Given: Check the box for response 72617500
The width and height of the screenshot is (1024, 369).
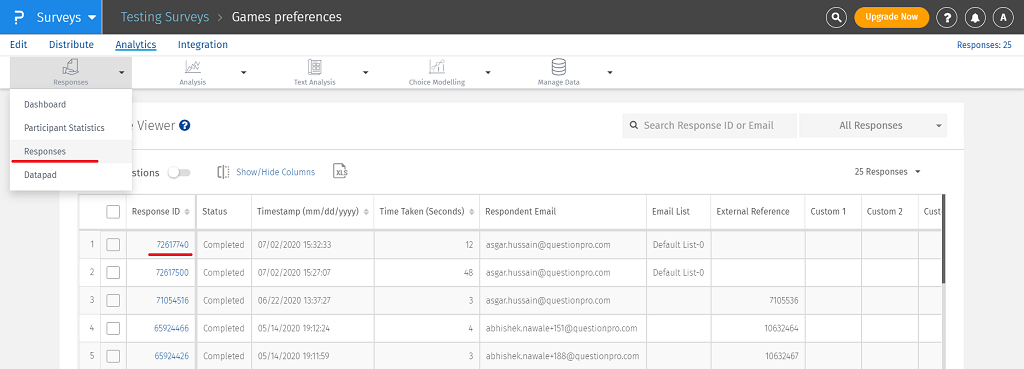Looking at the screenshot, I should [113, 273].
